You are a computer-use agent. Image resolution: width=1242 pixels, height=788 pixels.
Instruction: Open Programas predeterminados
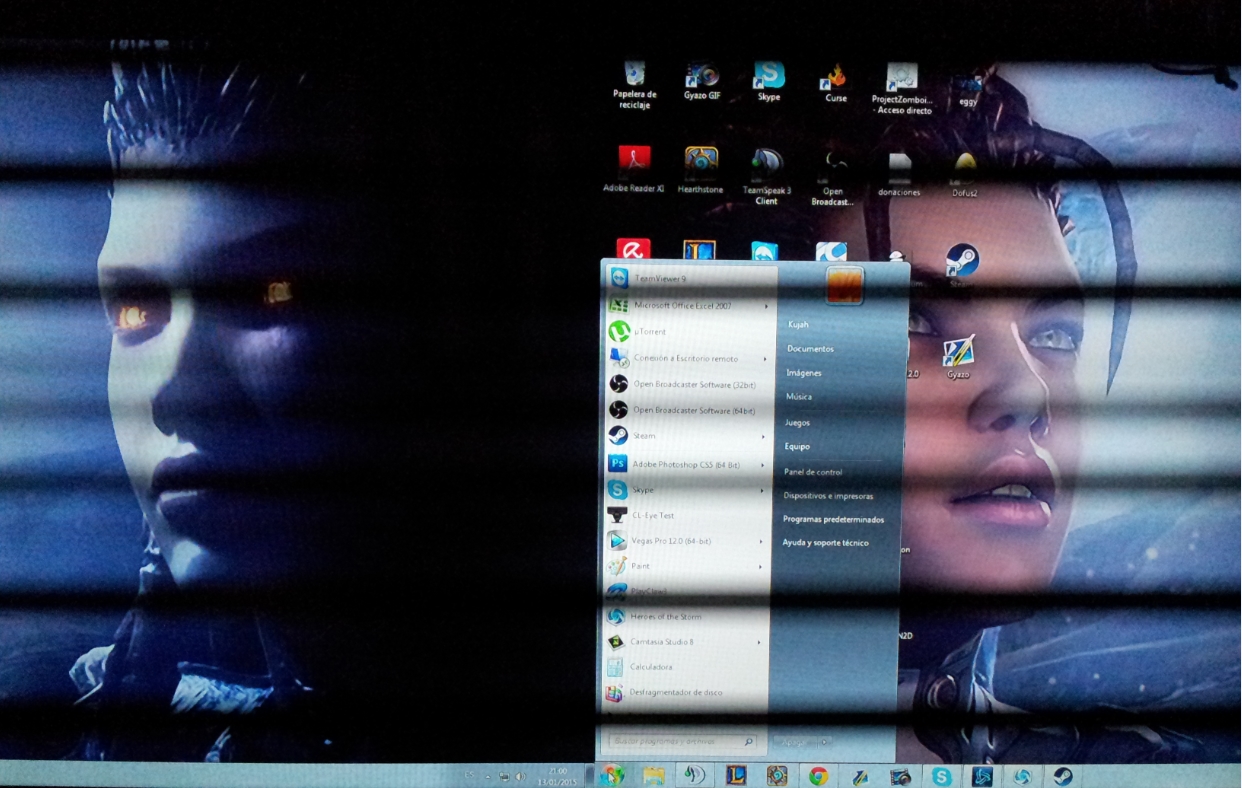[833, 520]
